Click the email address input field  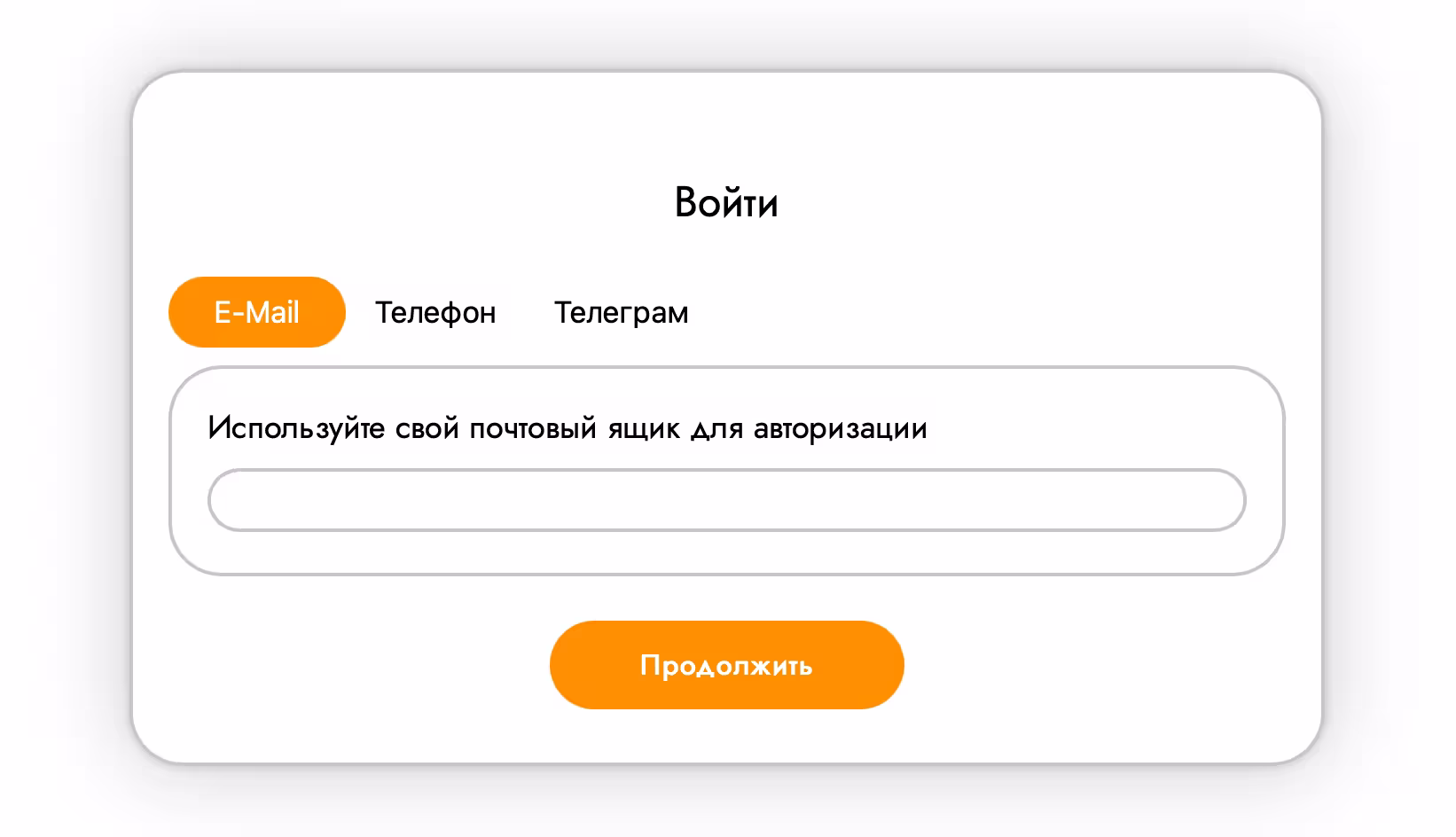[x=726, y=500]
